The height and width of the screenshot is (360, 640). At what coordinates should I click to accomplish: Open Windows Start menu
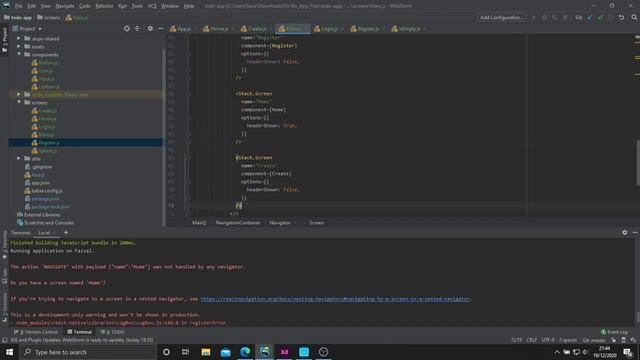pos(9,352)
